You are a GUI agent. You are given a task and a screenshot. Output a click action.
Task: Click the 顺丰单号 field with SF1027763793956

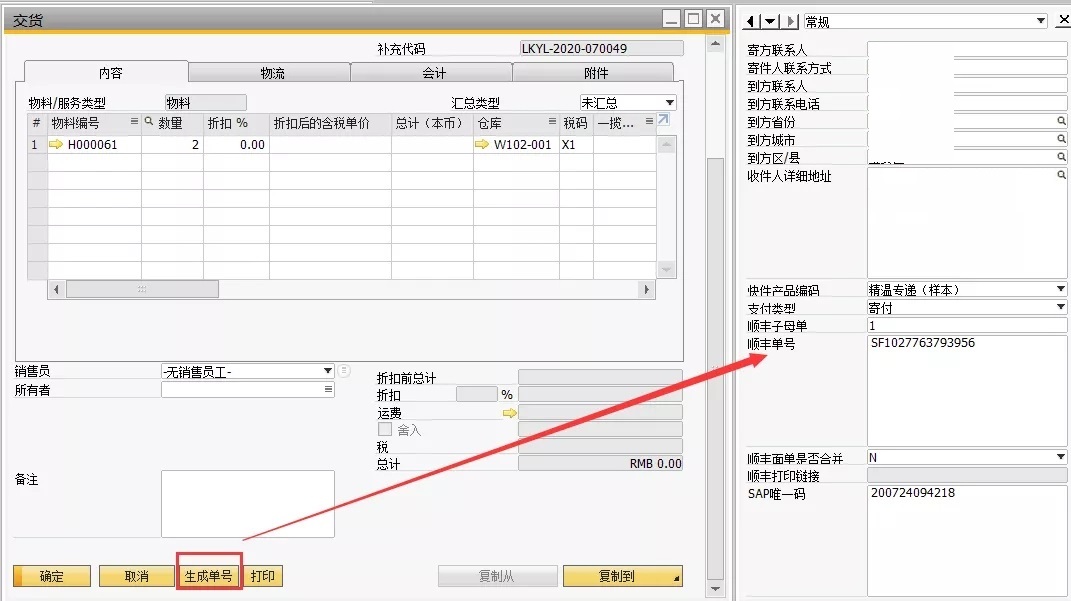click(x=967, y=391)
